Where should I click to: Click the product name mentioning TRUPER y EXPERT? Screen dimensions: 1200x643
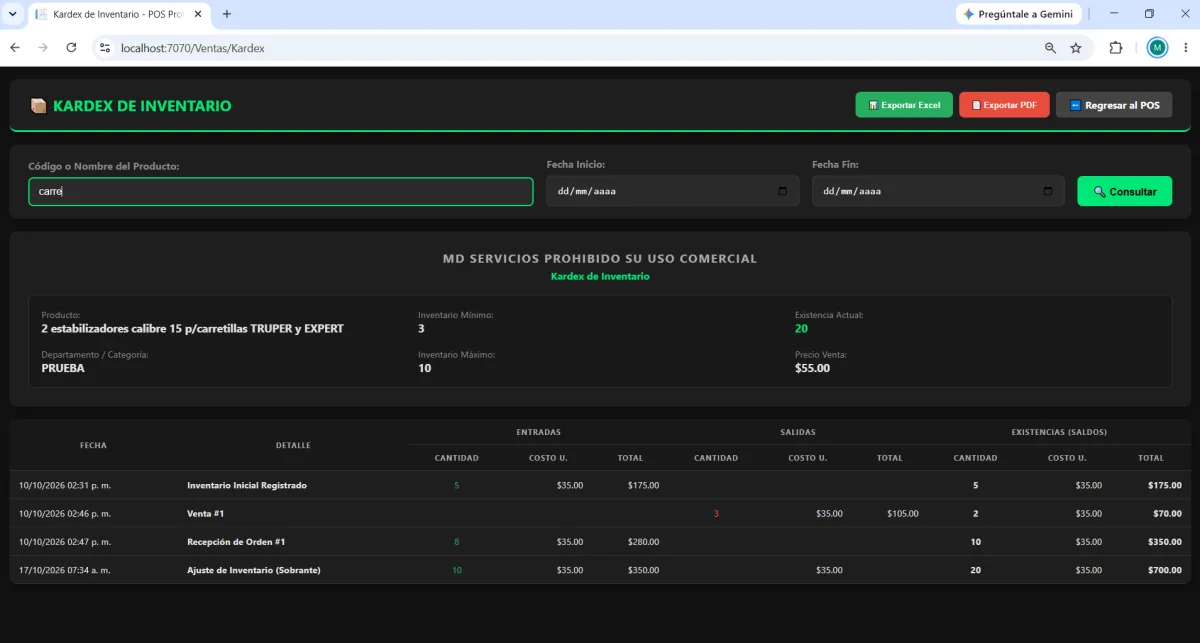coord(192,328)
